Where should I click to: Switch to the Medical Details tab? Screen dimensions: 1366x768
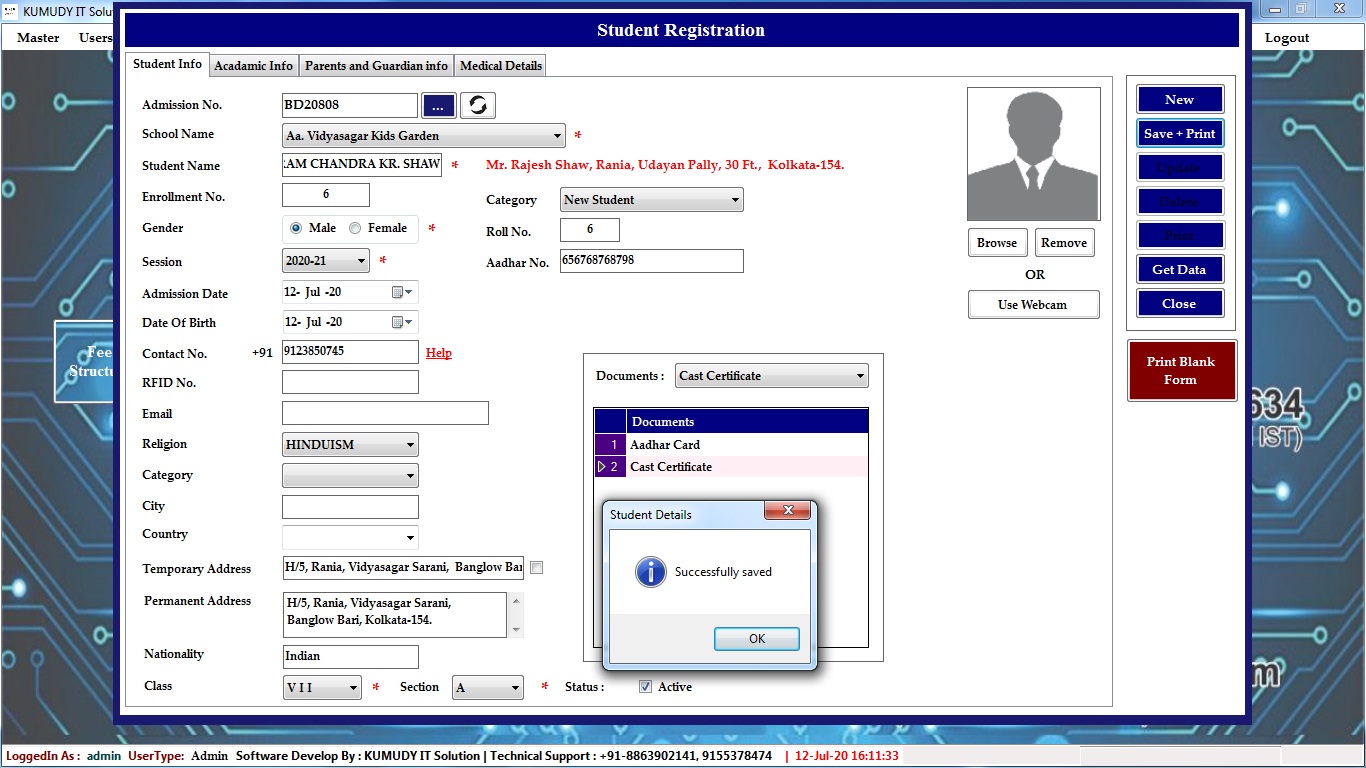coord(501,66)
